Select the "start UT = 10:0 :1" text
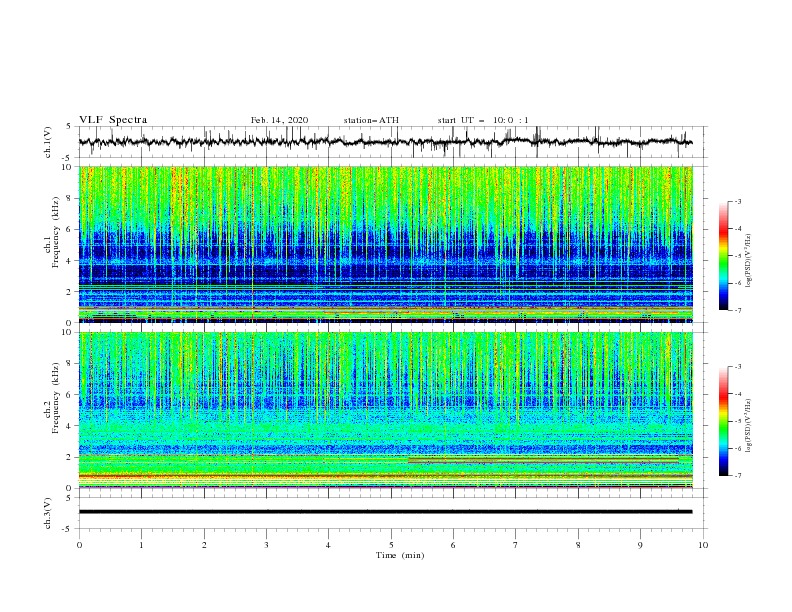The width and height of the screenshot is (792, 612). (x=483, y=120)
